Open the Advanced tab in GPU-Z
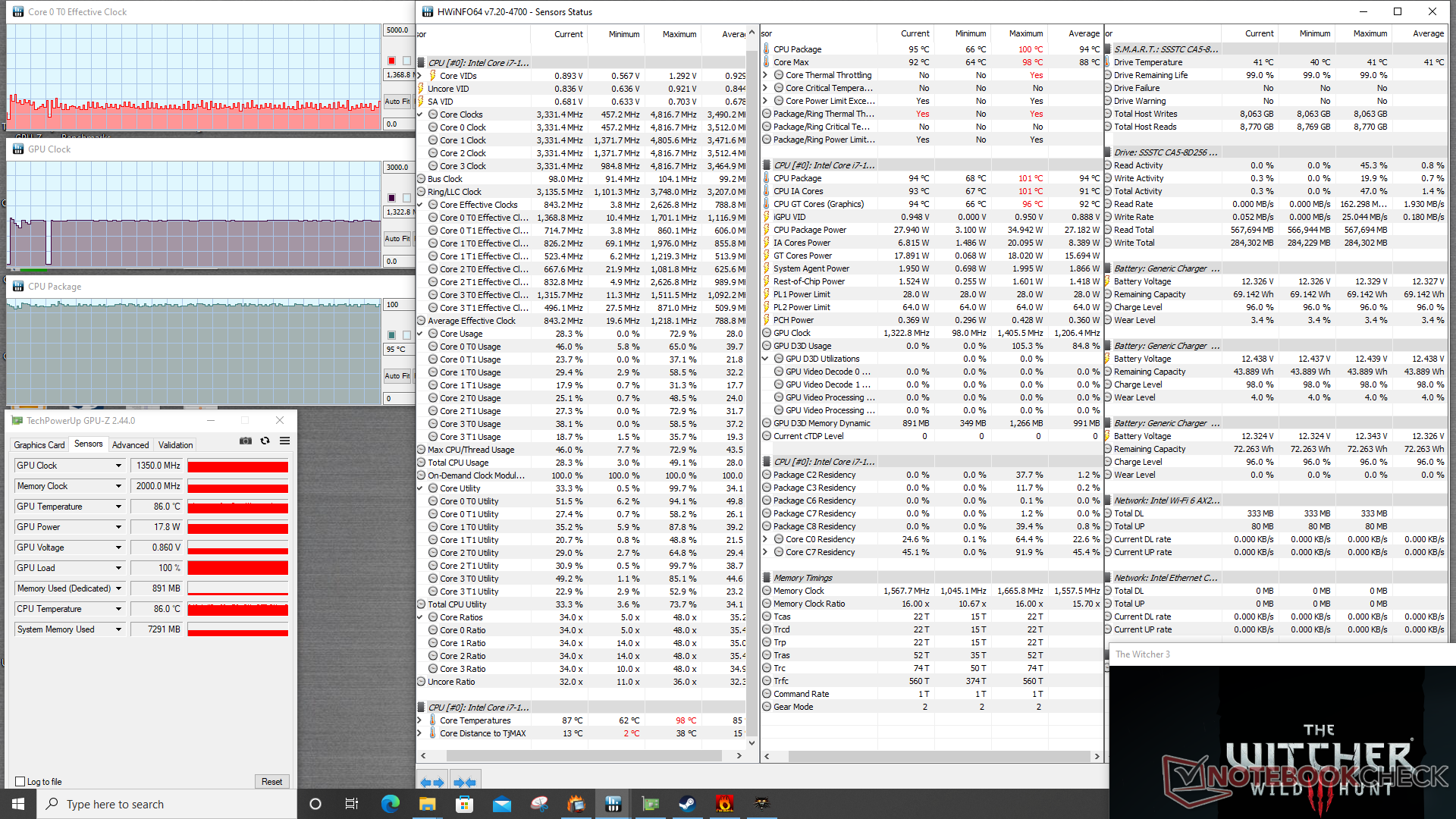The width and height of the screenshot is (1456, 819). click(130, 445)
